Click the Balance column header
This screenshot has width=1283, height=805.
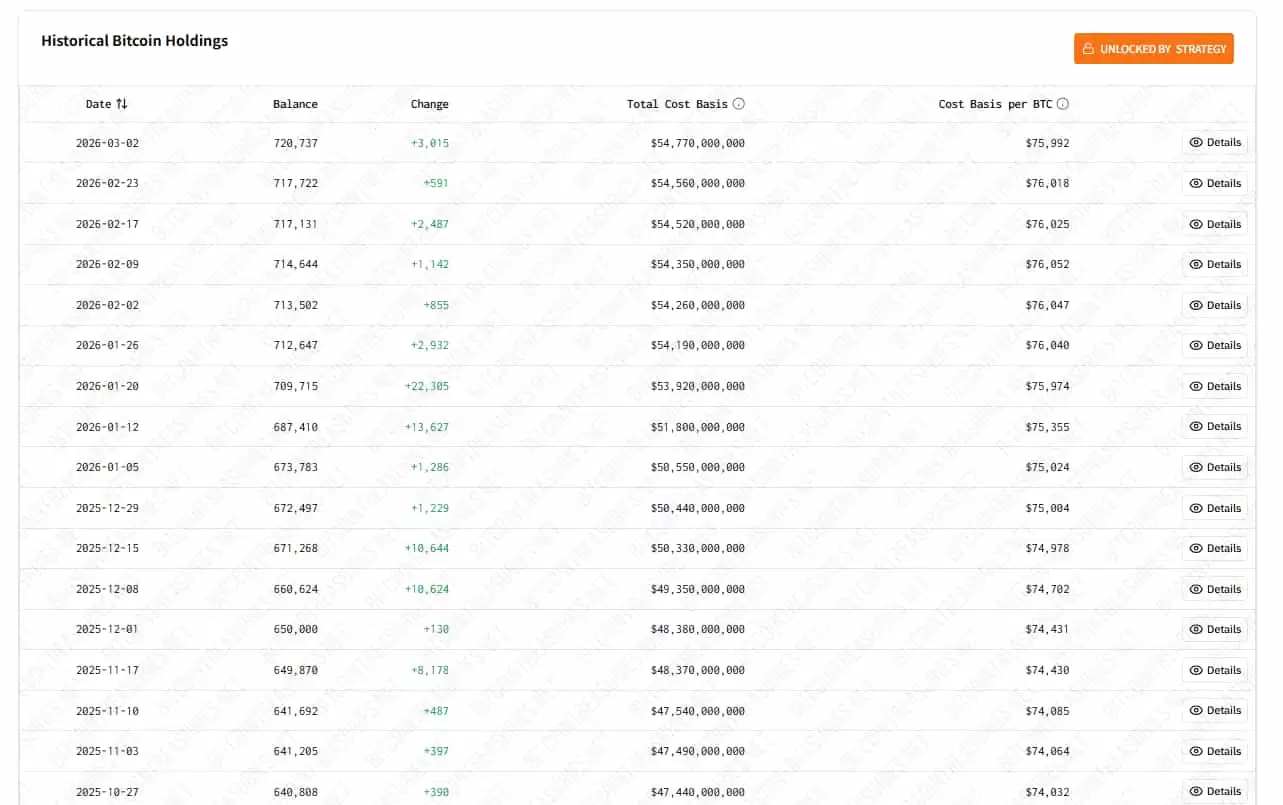pyautogui.click(x=295, y=103)
